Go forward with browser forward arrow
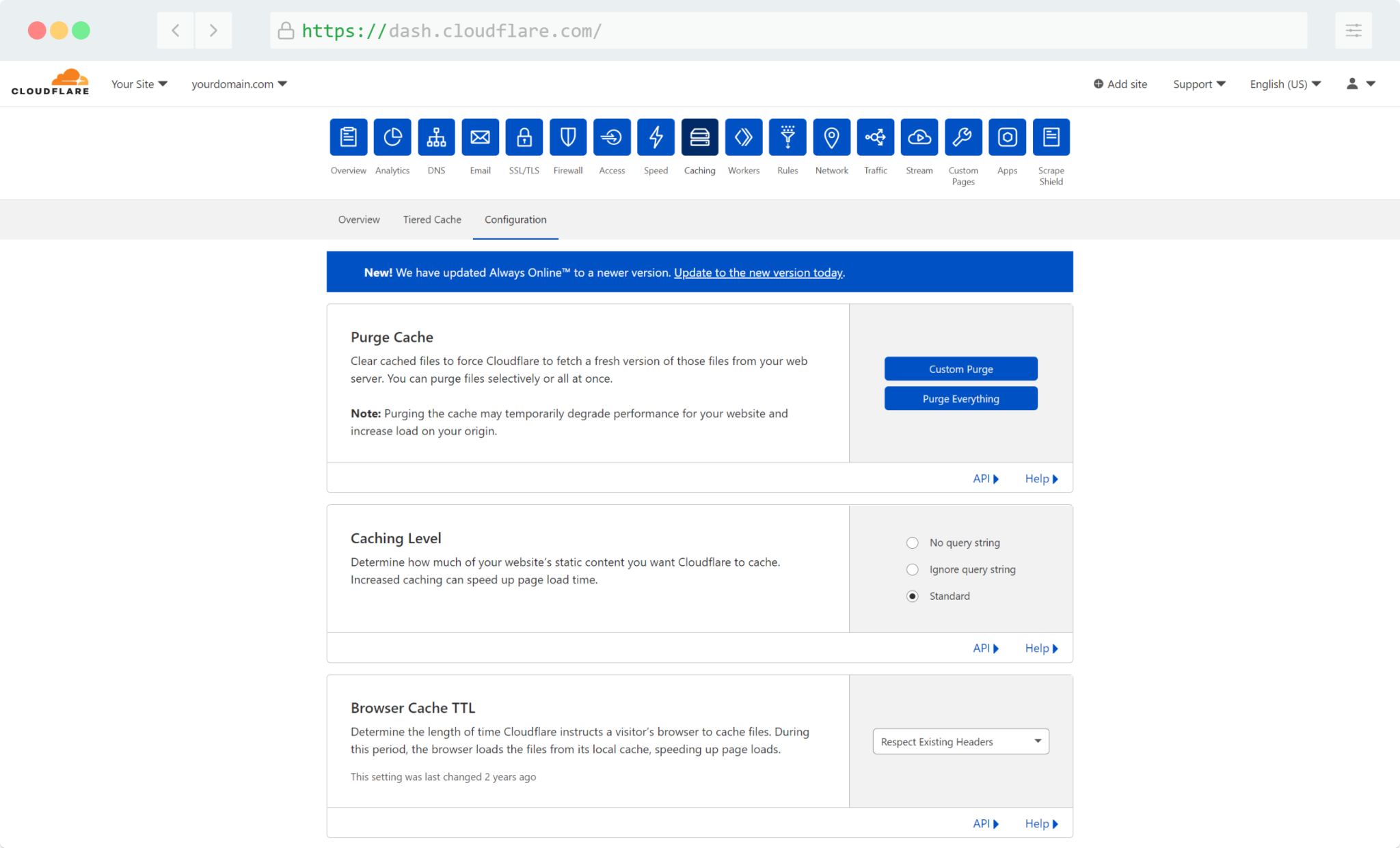Viewport: 1400px width, 848px height. click(213, 30)
